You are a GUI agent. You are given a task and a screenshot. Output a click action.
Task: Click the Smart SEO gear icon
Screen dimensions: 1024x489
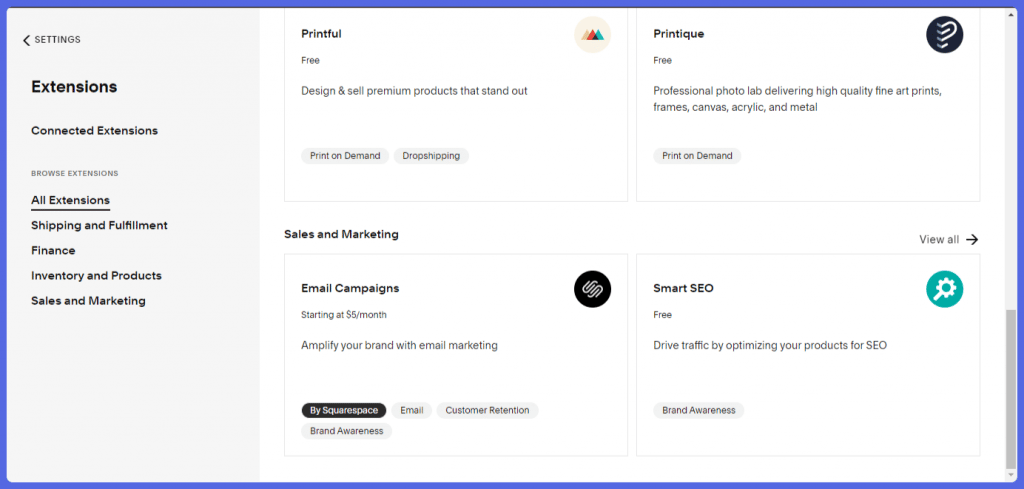coord(944,289)
